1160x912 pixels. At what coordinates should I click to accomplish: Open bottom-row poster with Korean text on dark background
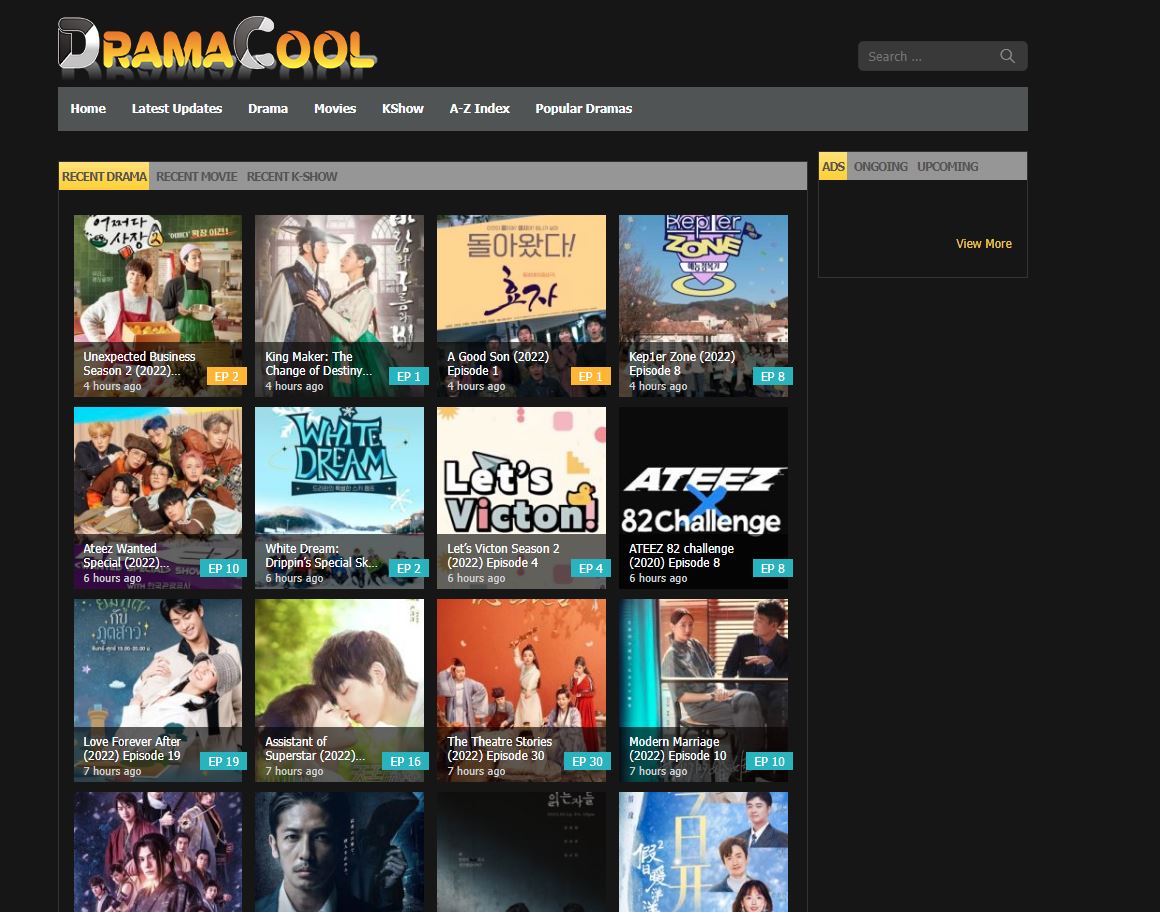522,852
